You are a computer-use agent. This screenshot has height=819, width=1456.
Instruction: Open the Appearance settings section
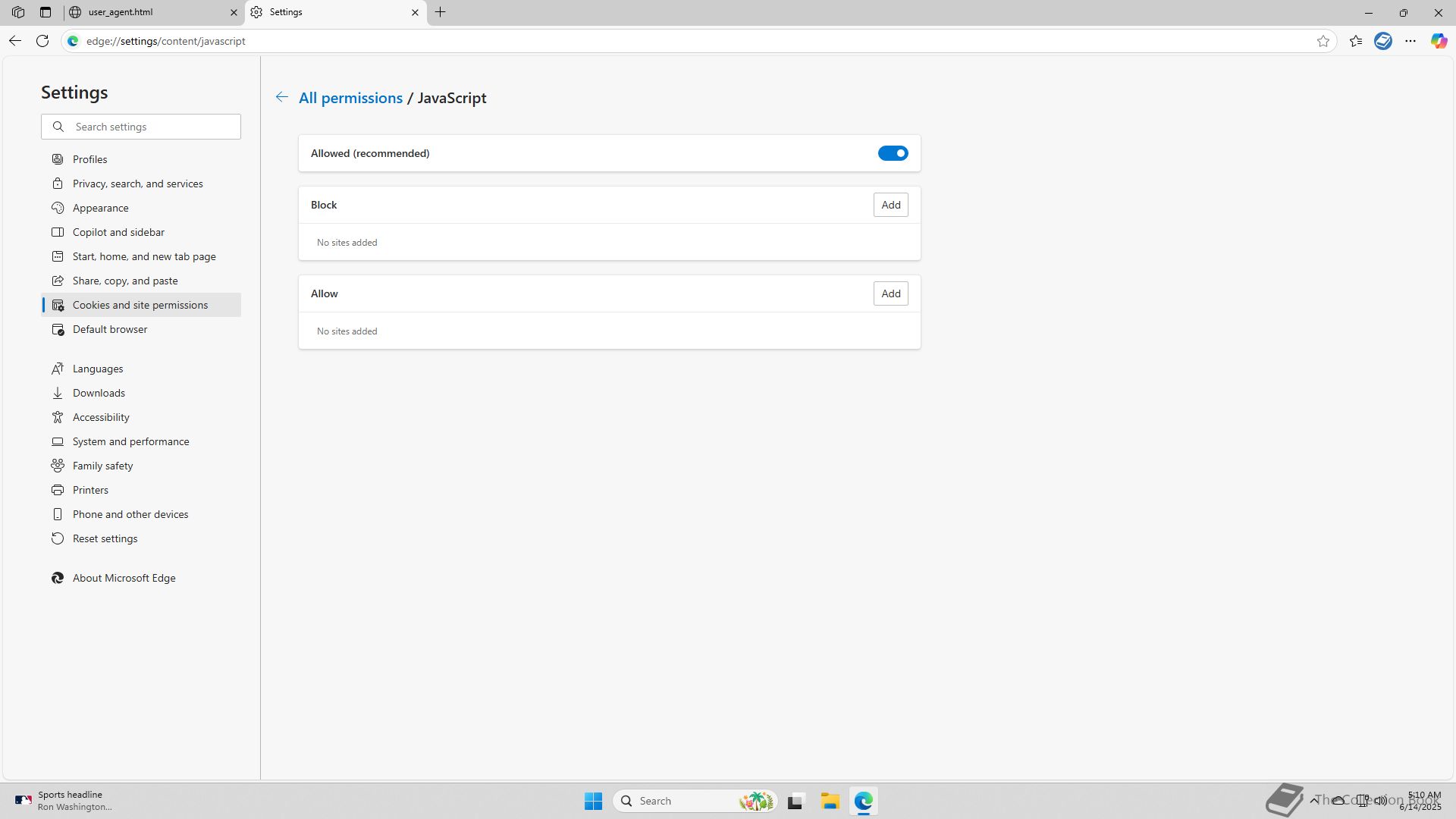[100, 208]
